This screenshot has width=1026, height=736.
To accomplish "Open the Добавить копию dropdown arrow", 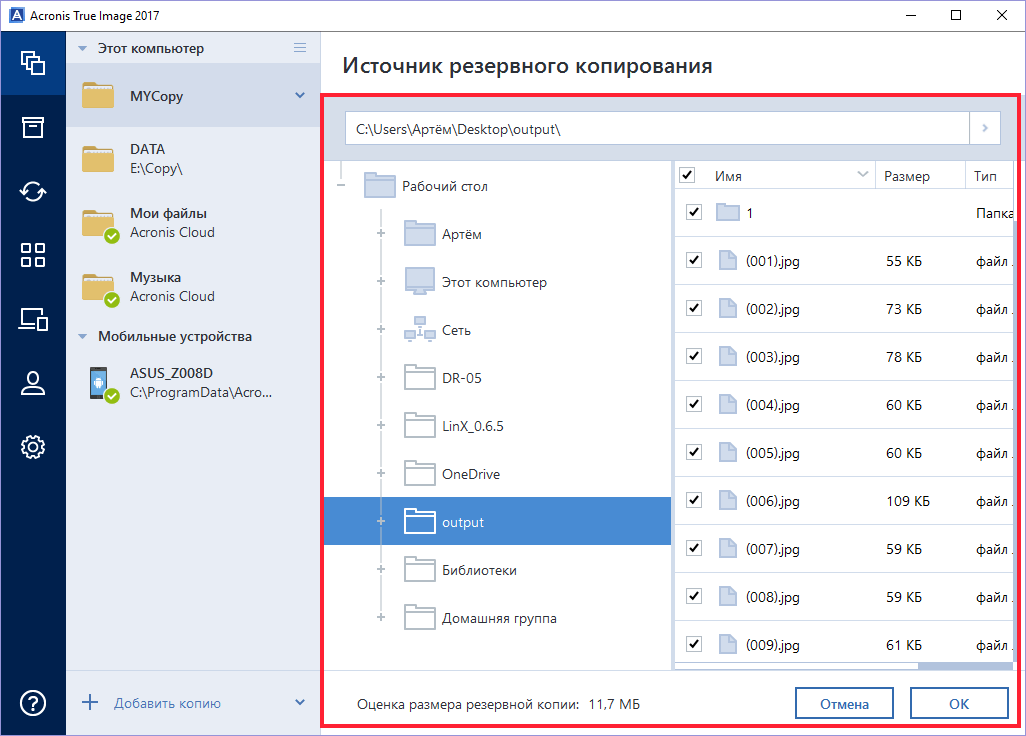I will click(x=300, y=702).
